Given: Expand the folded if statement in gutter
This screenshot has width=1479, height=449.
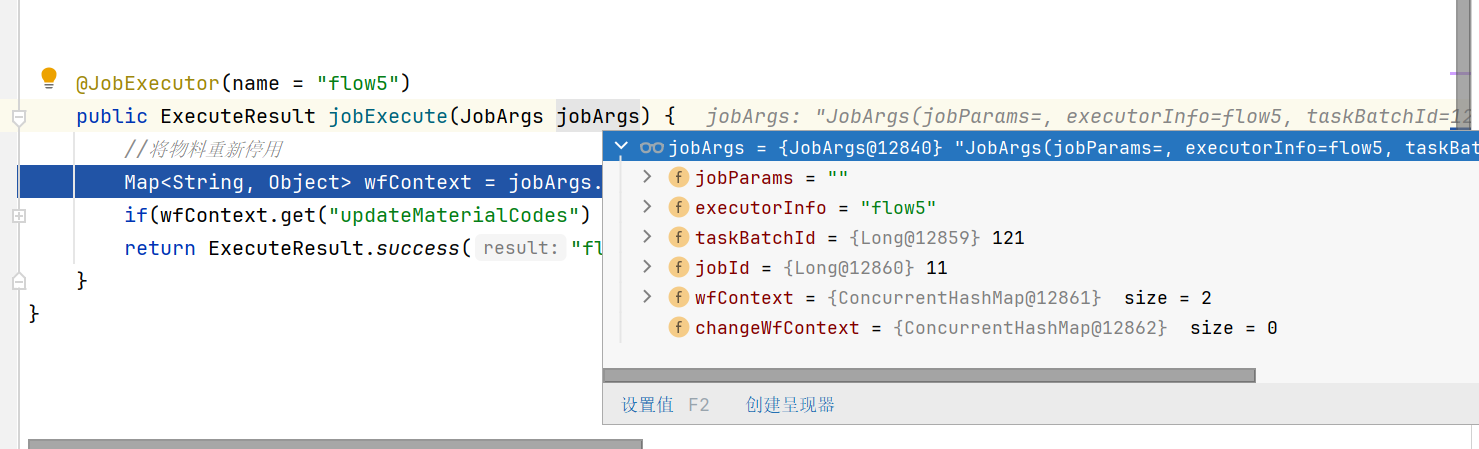Looking at the screenshot, I should click(x=18, y=215).
